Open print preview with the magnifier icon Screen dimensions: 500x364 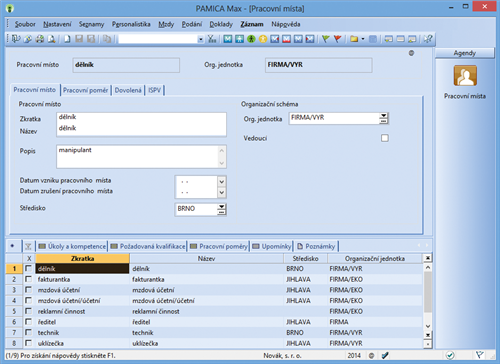(x=51, y=39)
